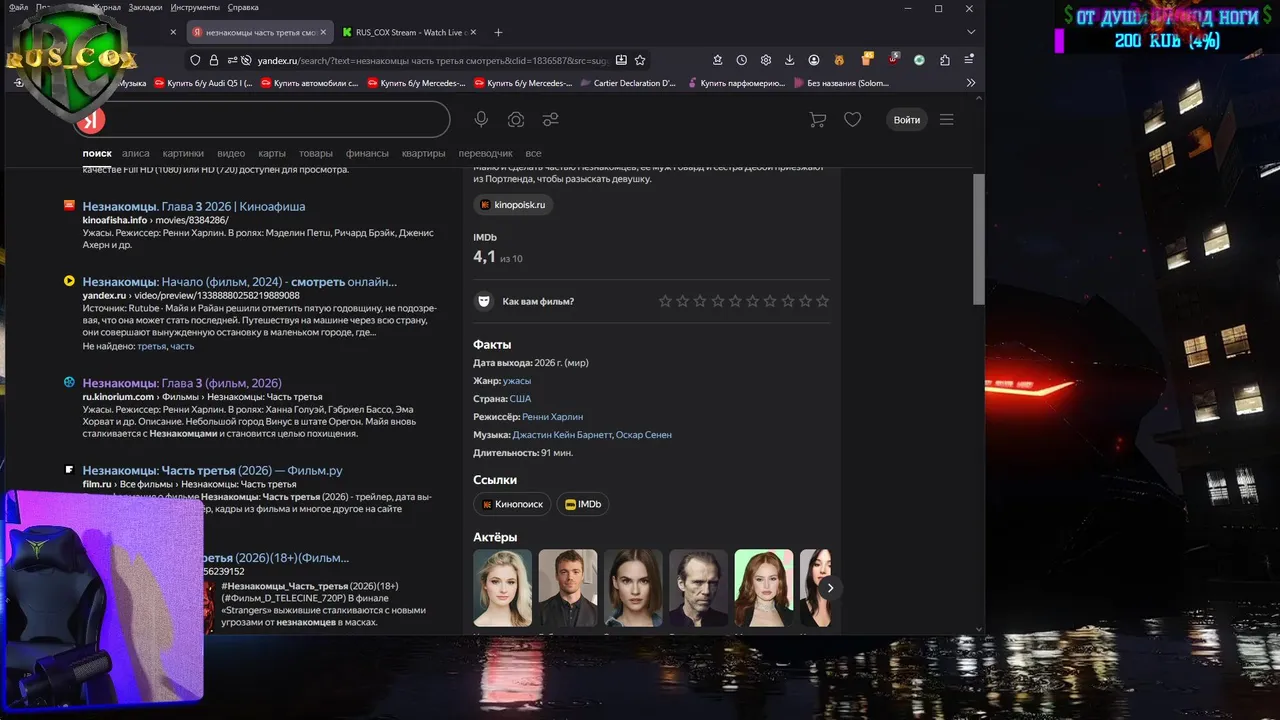The image size is (1280, 720).
Task: Bookmark this page star icon
Action: 641,60
